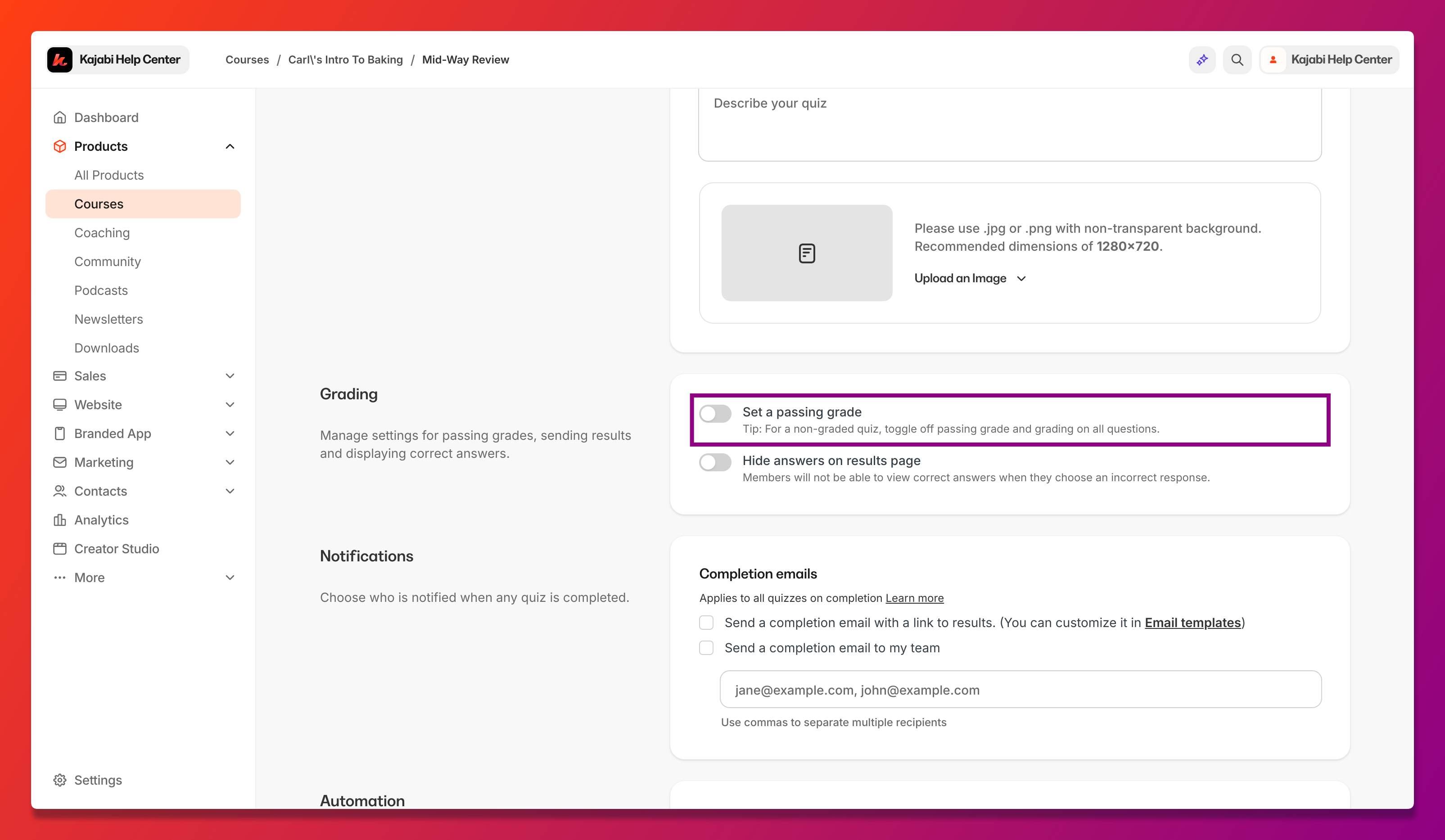The height and width of the screenshot is (840, 1445).
Task: Go to Dashboard
Action: tap(106, 117)
